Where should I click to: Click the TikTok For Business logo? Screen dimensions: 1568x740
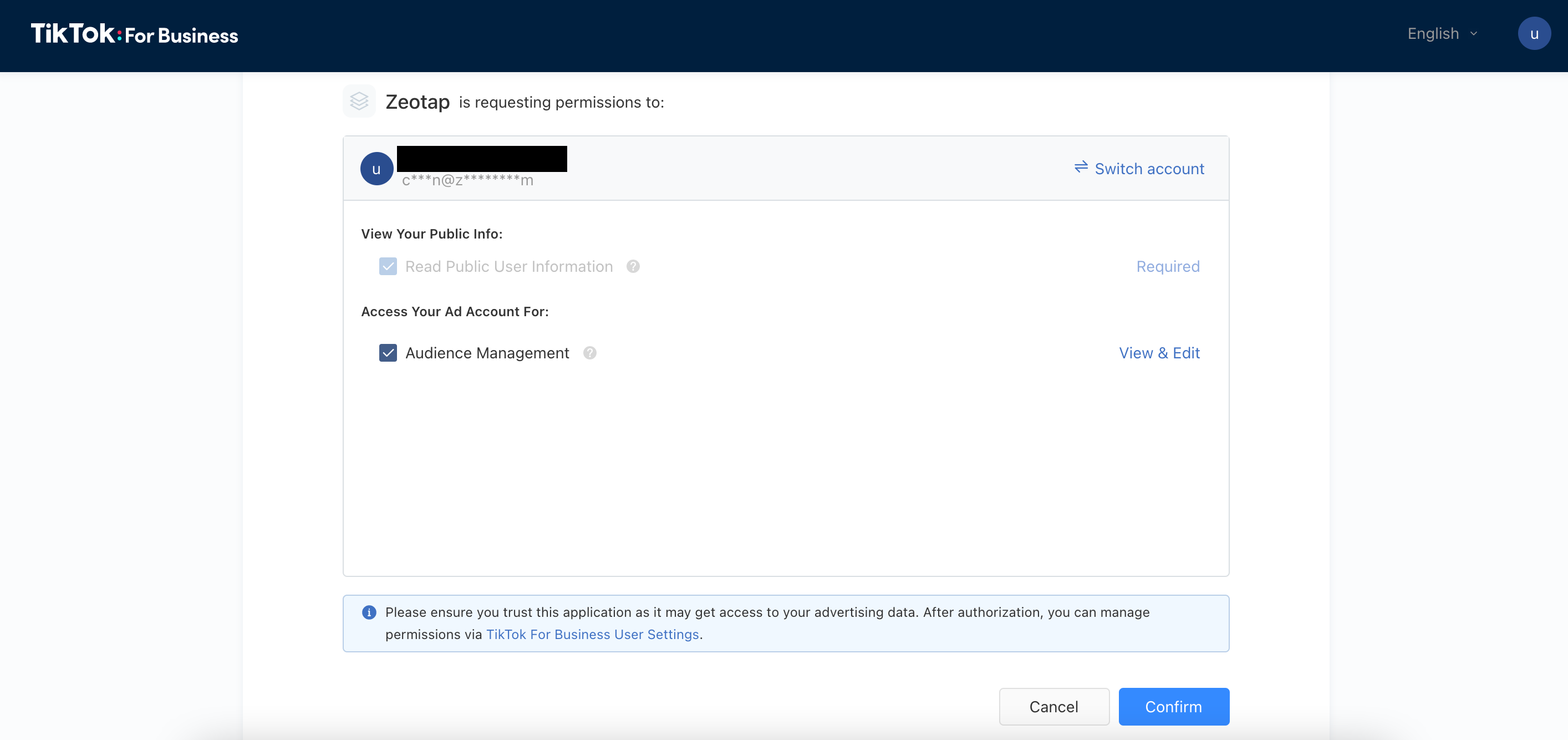point(135,34)
